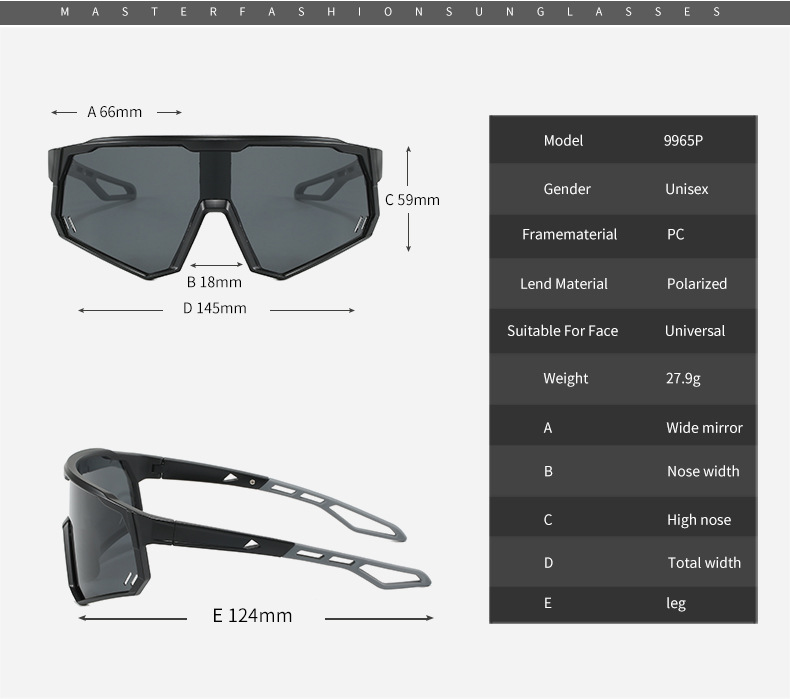
Task: Select the High nose description
Action: [699, 520]
